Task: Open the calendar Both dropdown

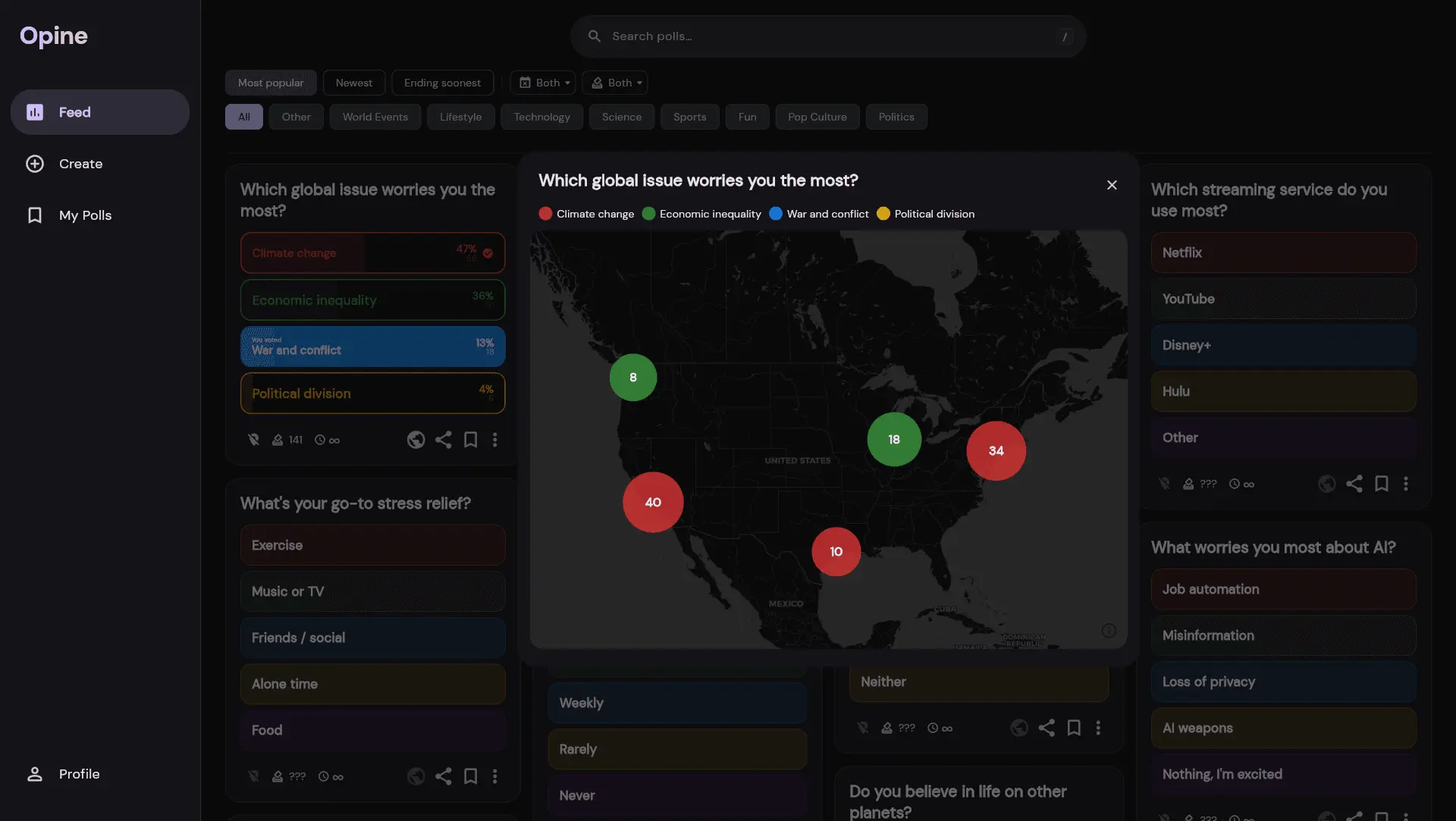Action: pyautogui.click(x=543, y=83)
